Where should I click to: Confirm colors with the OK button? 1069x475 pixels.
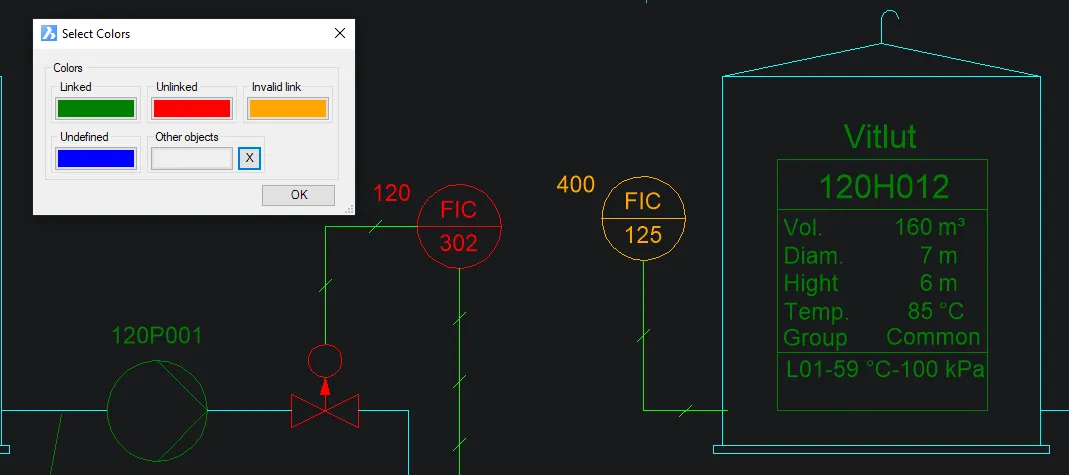point(299,195)
